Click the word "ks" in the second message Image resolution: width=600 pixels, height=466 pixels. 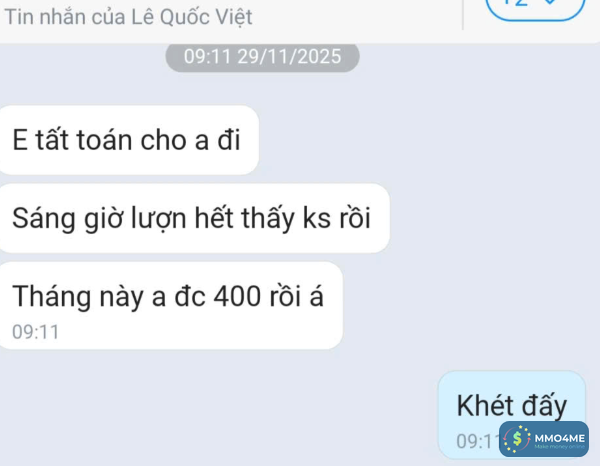317,218
